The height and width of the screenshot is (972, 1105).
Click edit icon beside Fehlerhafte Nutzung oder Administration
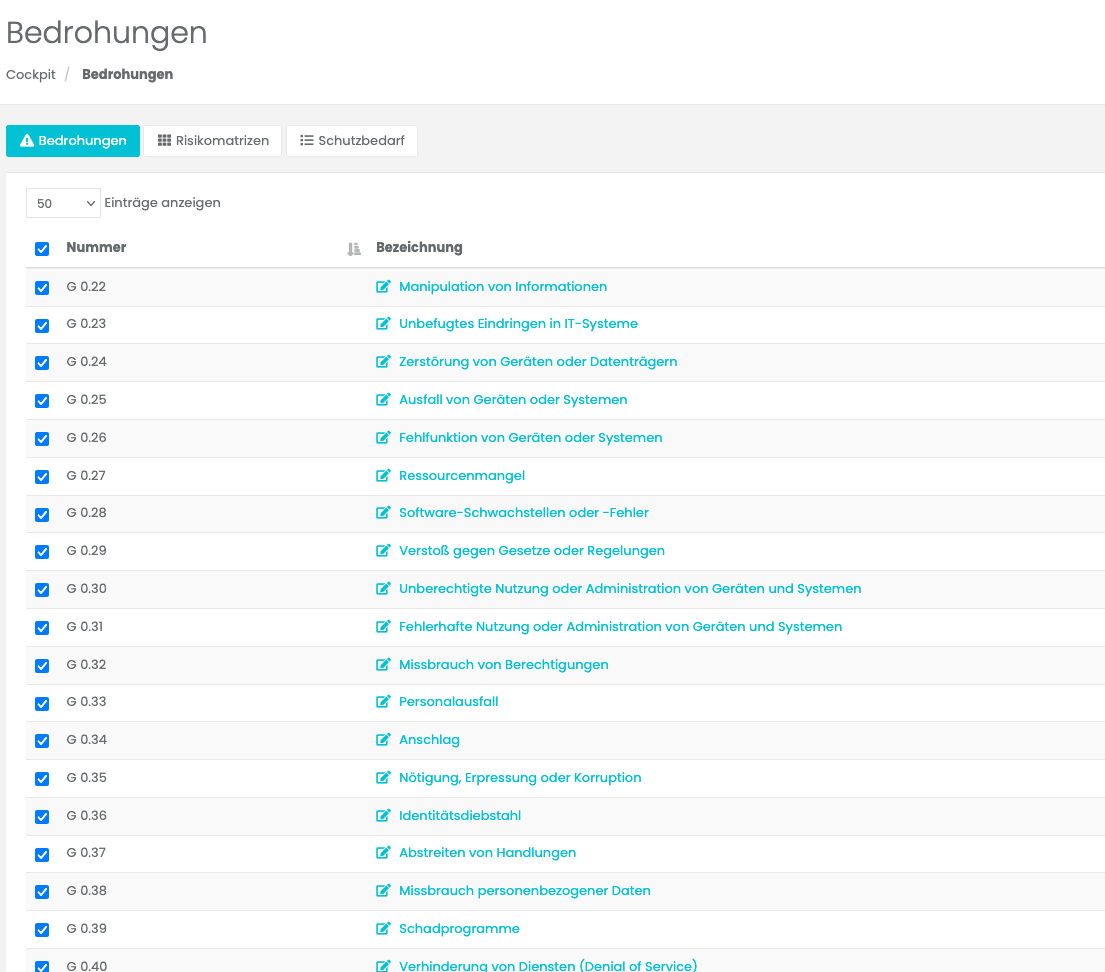tap(383, 627)
